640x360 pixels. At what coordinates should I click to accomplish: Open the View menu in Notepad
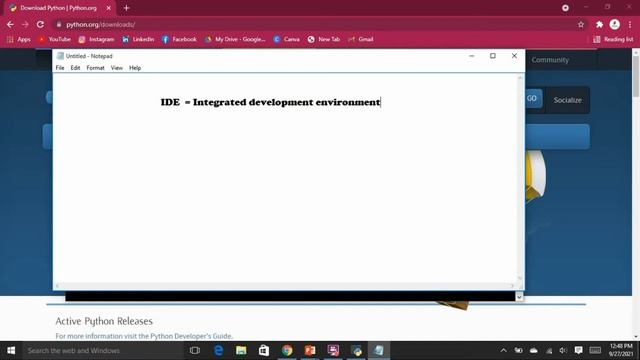click(x=117, y=68)
